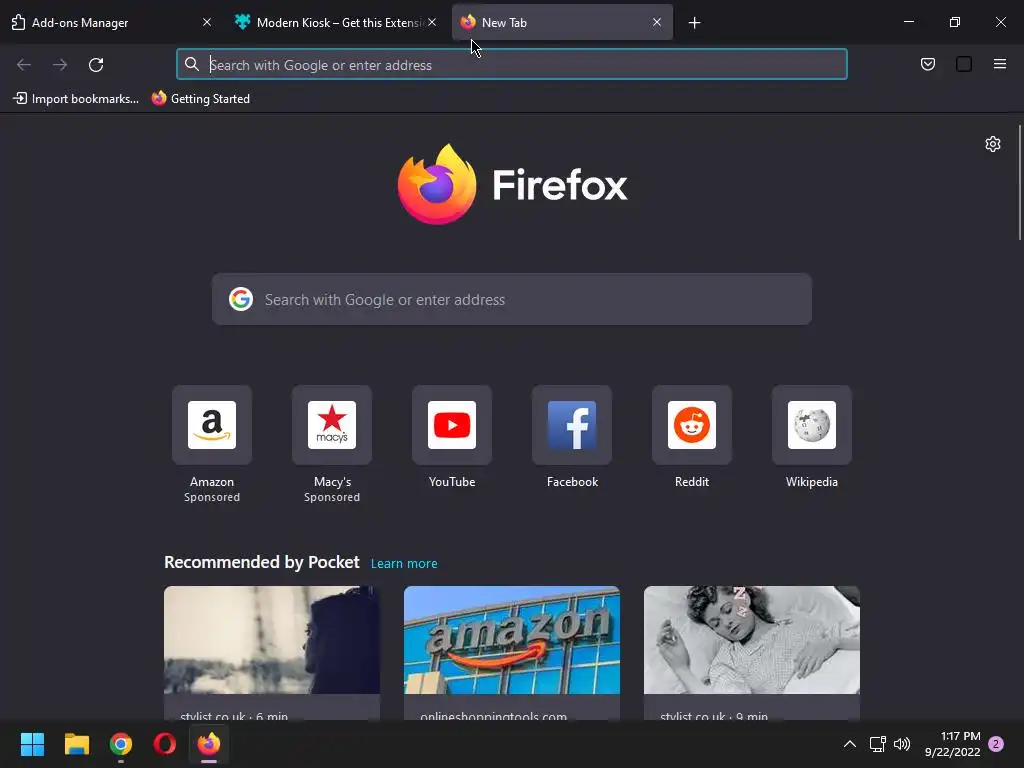Go back using the back arrow

click(24, 65)
